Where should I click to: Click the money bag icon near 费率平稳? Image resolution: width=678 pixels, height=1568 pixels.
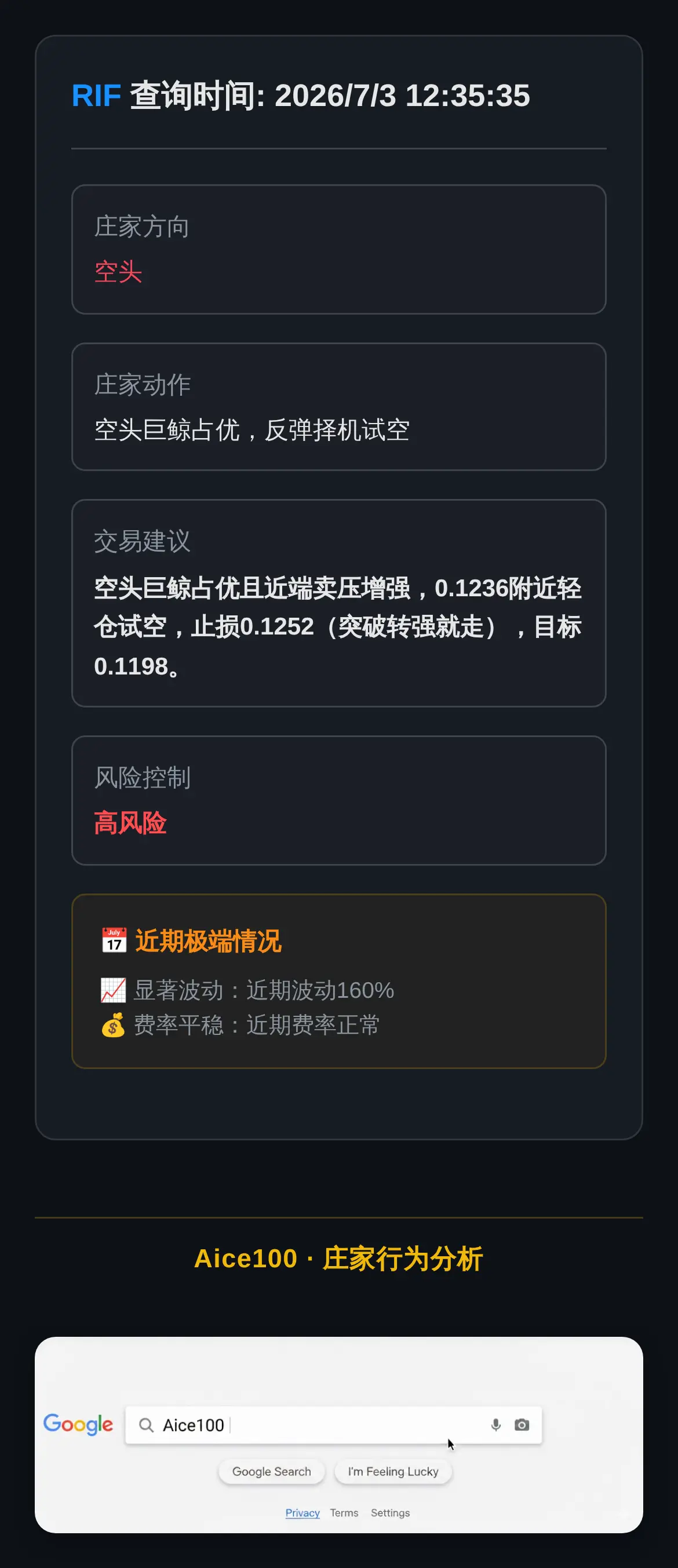tap(113, 1024)
